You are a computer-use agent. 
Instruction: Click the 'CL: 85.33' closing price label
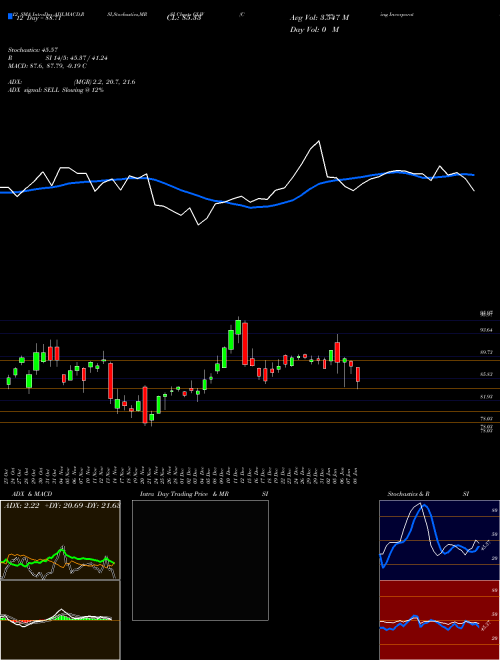click(x=185, y=18)
